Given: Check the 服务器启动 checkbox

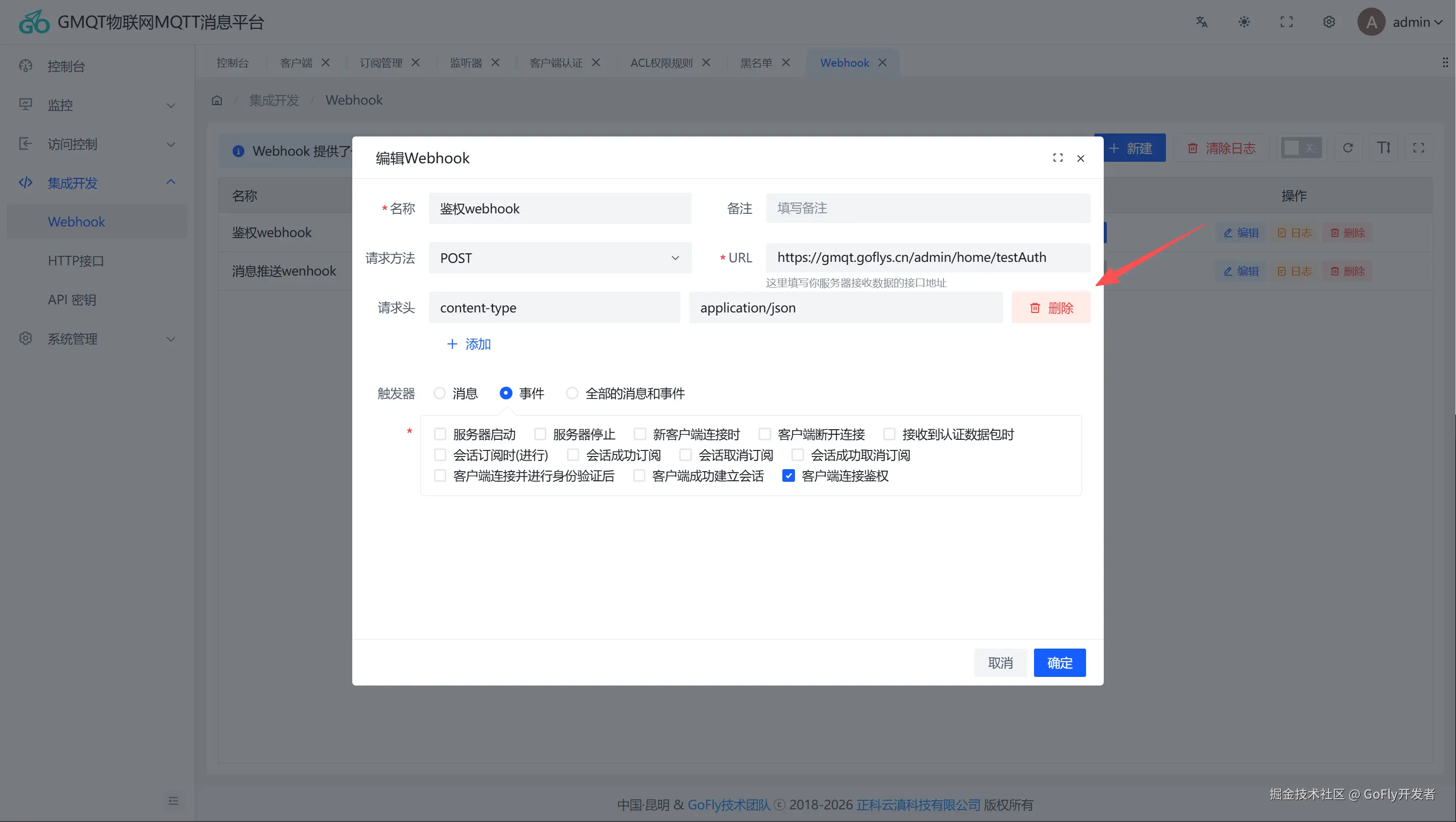Looking at the screenshot, I should [440, 434].
